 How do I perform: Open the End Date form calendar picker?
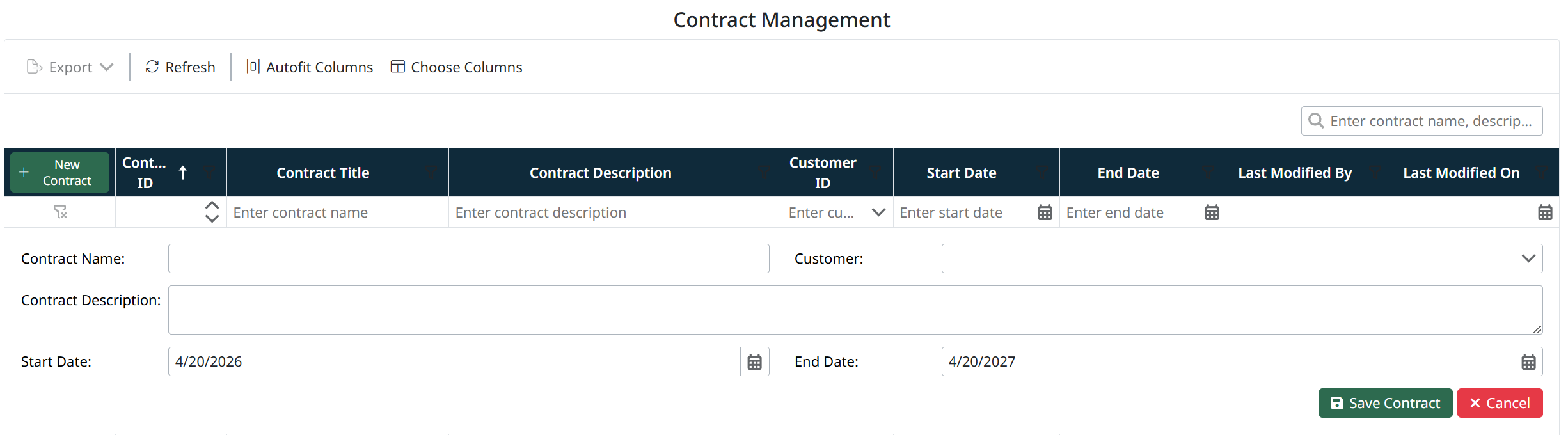pyautogui.click(x=1528, y=362)
